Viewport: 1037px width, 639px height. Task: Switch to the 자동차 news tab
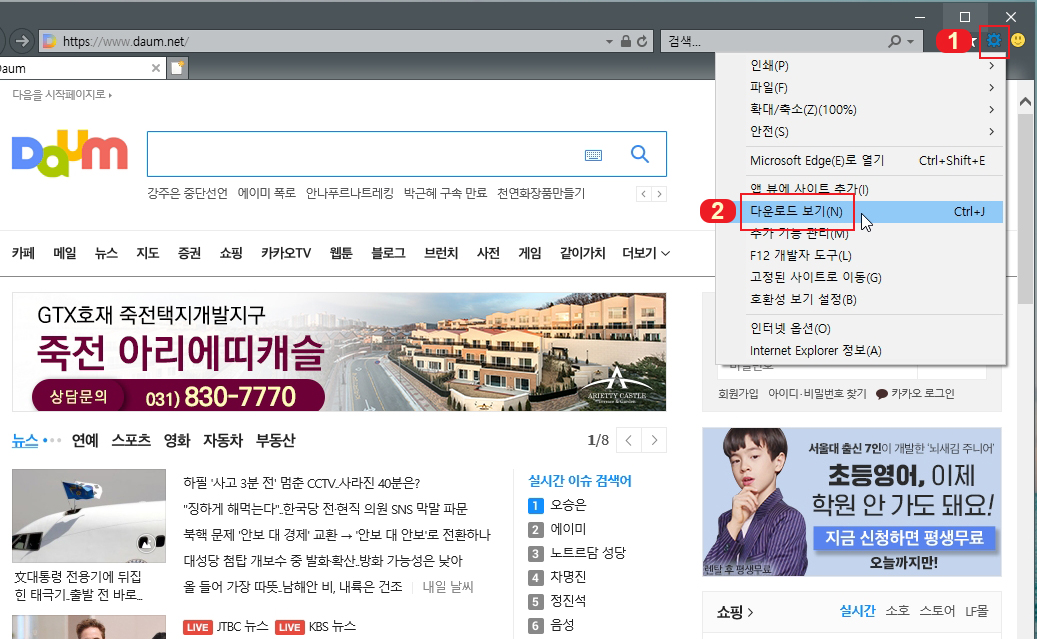[223, 441]
